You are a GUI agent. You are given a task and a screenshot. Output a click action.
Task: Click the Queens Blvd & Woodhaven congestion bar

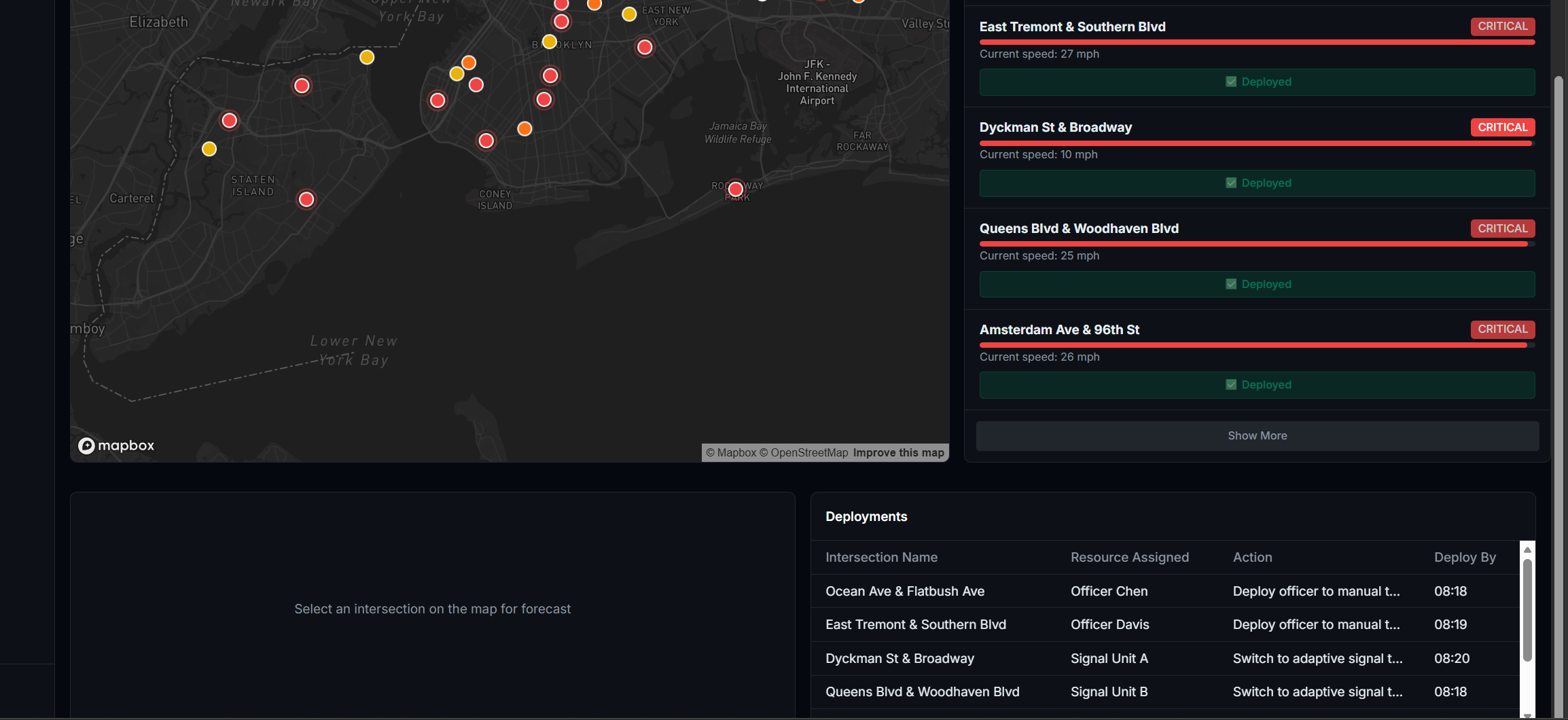coord(1257,244)
